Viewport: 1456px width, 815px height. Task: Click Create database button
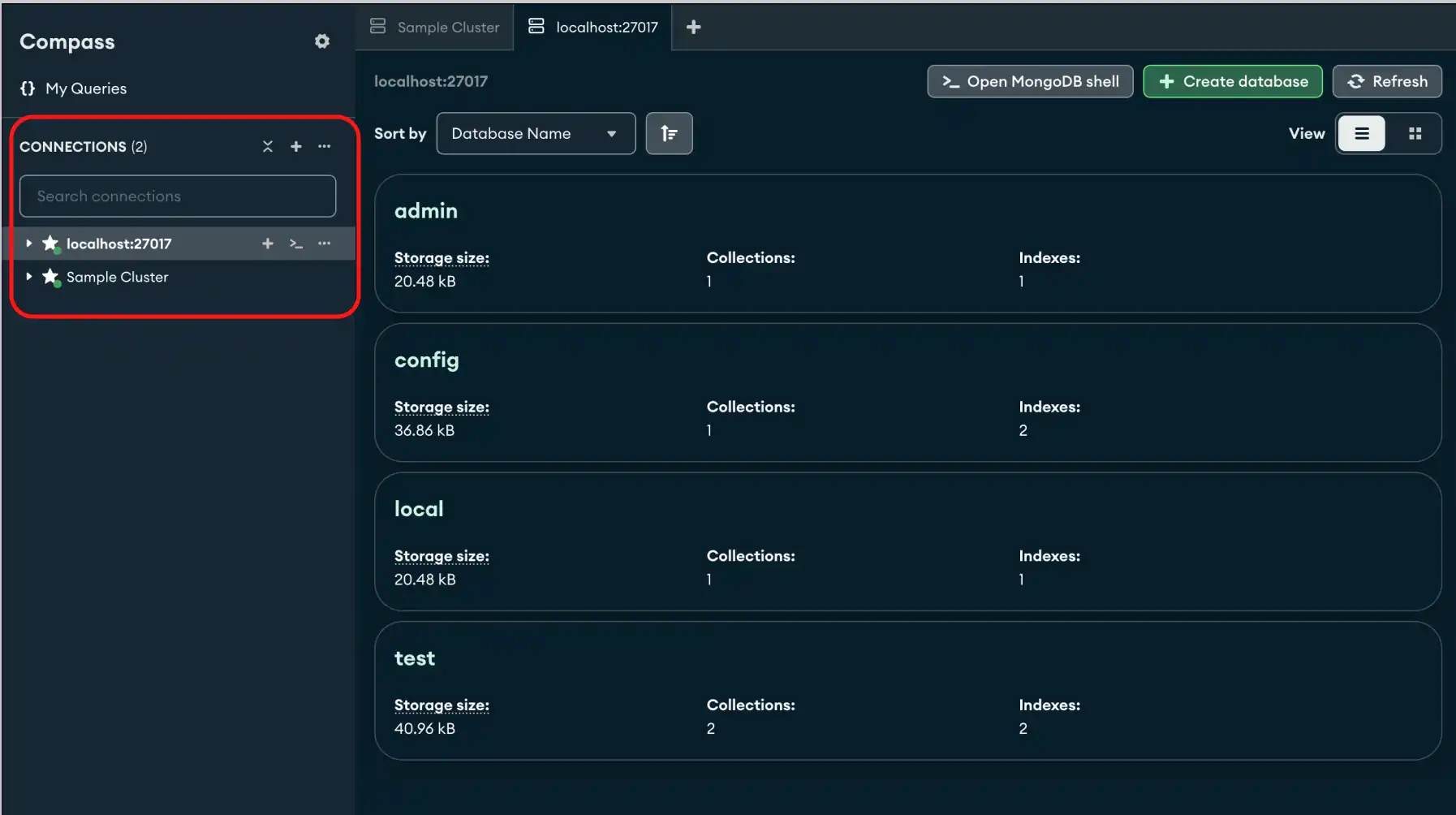[1233, 81]
